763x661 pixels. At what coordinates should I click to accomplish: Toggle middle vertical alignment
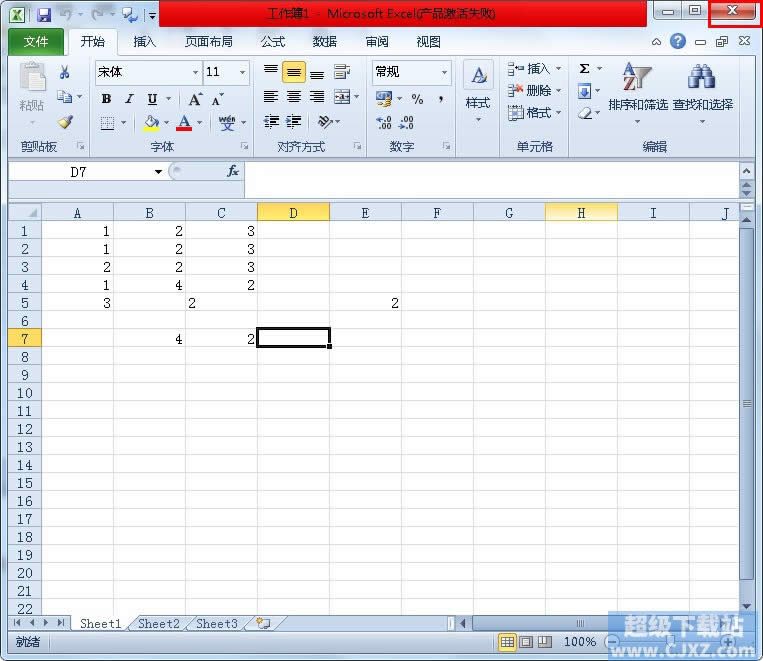pyautogui.click(x=294, y=73)
